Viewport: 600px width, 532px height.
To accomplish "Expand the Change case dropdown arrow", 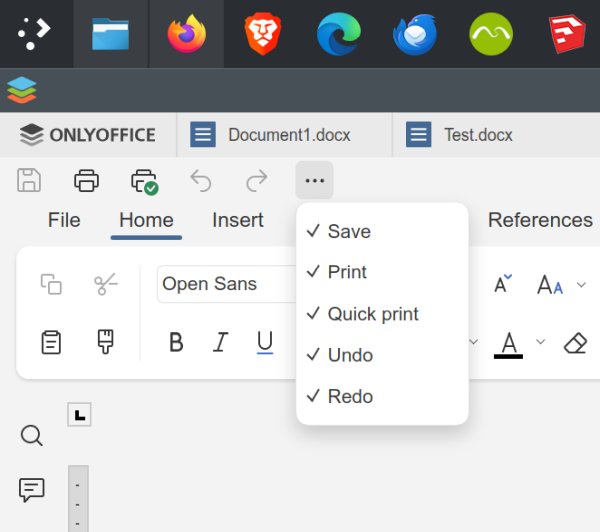I will coord(581,285).
